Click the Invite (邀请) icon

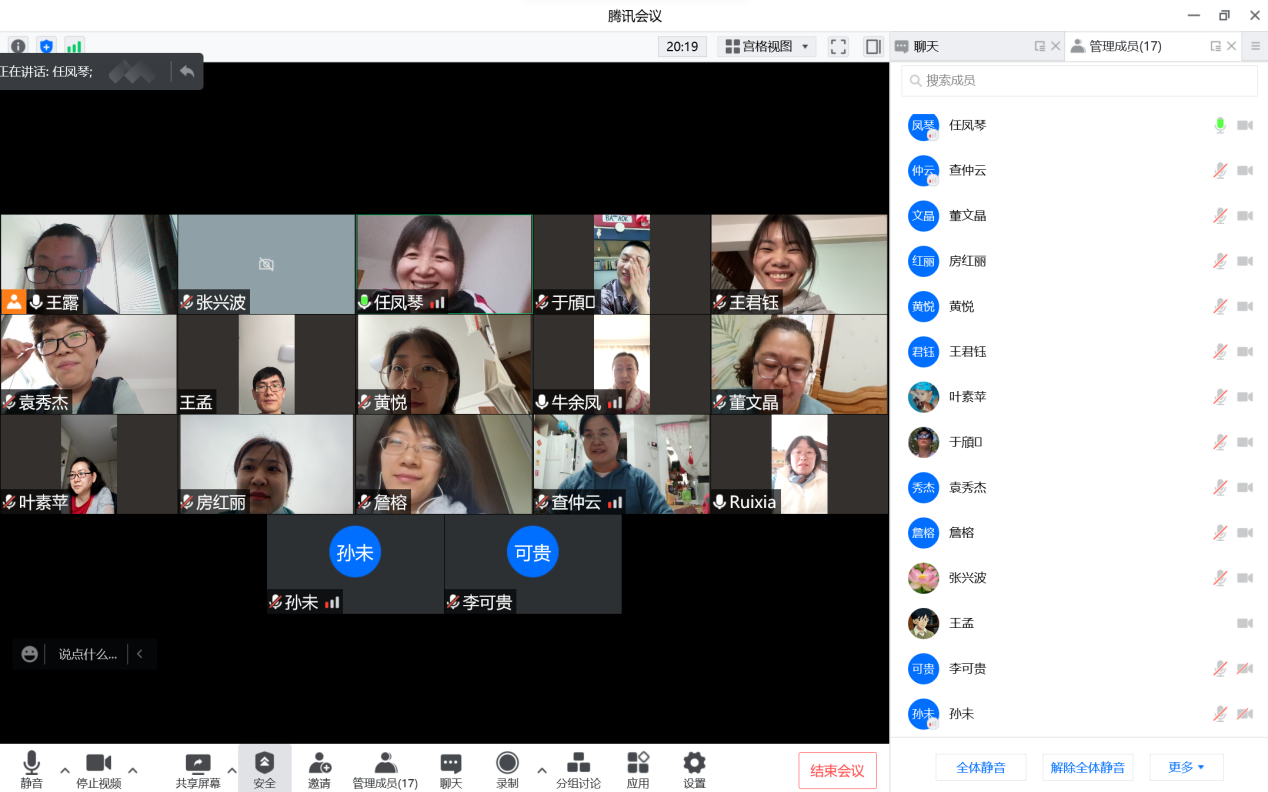pos(319,764)
